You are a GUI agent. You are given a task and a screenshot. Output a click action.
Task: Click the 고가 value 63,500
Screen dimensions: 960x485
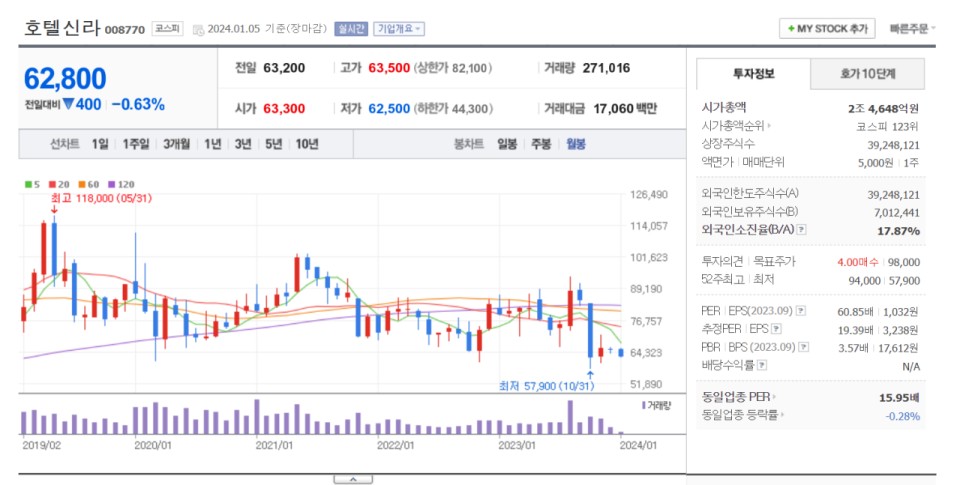[x=389, y=68]
